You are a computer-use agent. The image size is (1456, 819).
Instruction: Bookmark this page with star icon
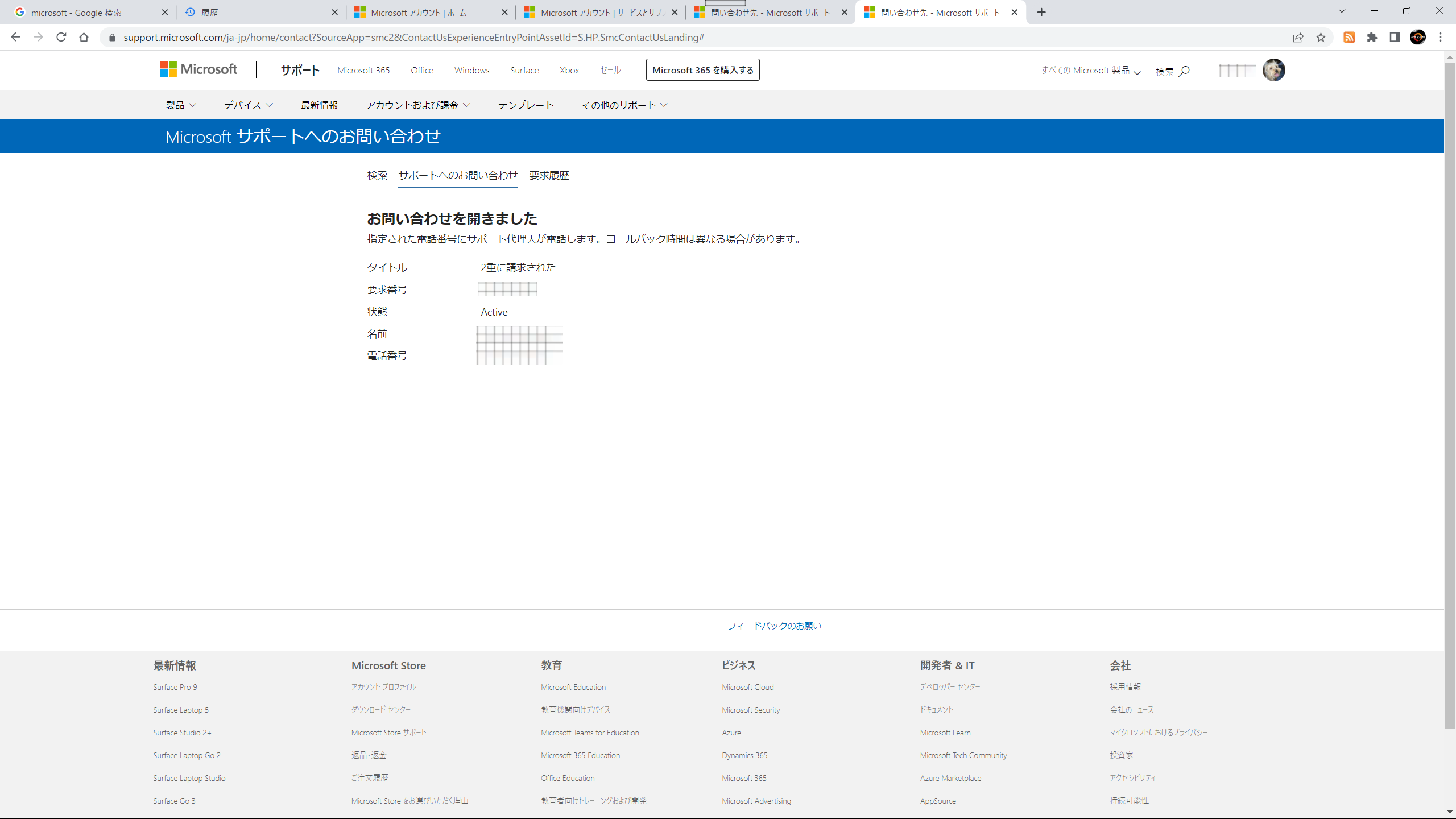click(1321, 38)
